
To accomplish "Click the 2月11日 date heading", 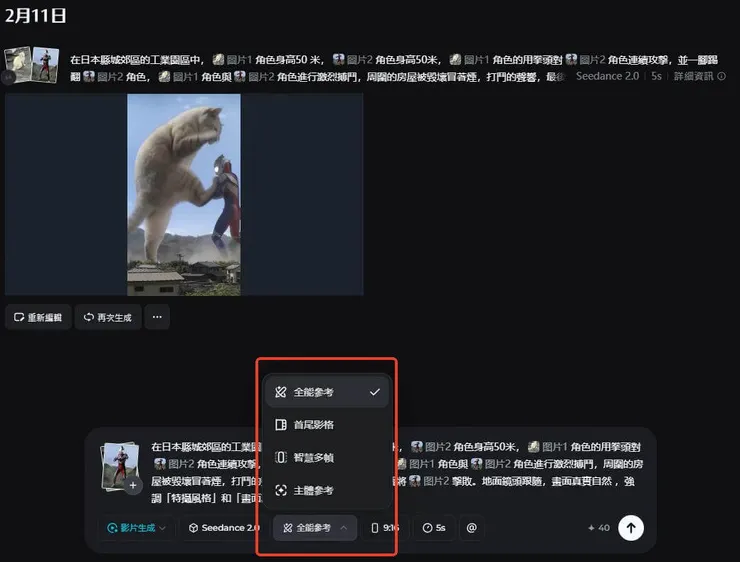I will pyautogui.click(x=35, y=16).
